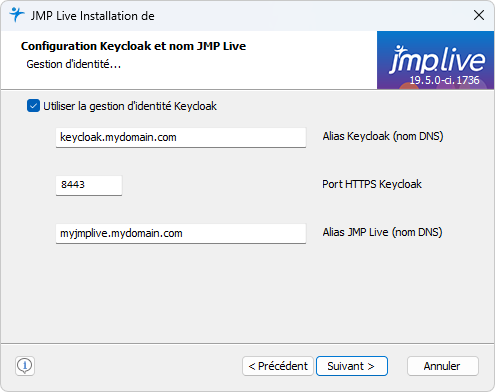Click the Alias JMP Live DNS field
Screen dimensions: 495x392
pos(181,233)
